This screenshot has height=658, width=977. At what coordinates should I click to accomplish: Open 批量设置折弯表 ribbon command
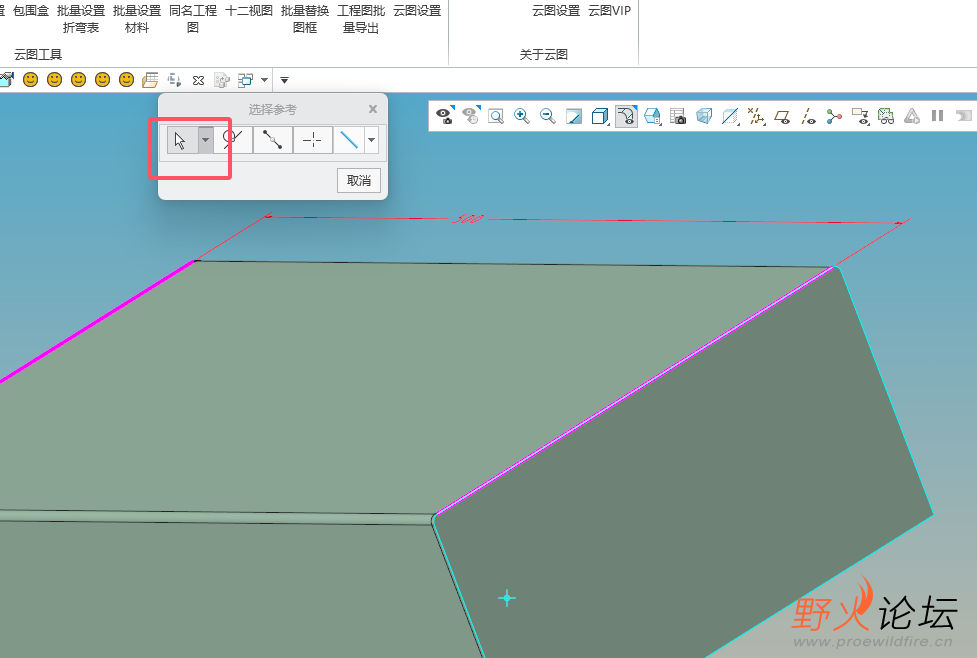click(81, 19)
